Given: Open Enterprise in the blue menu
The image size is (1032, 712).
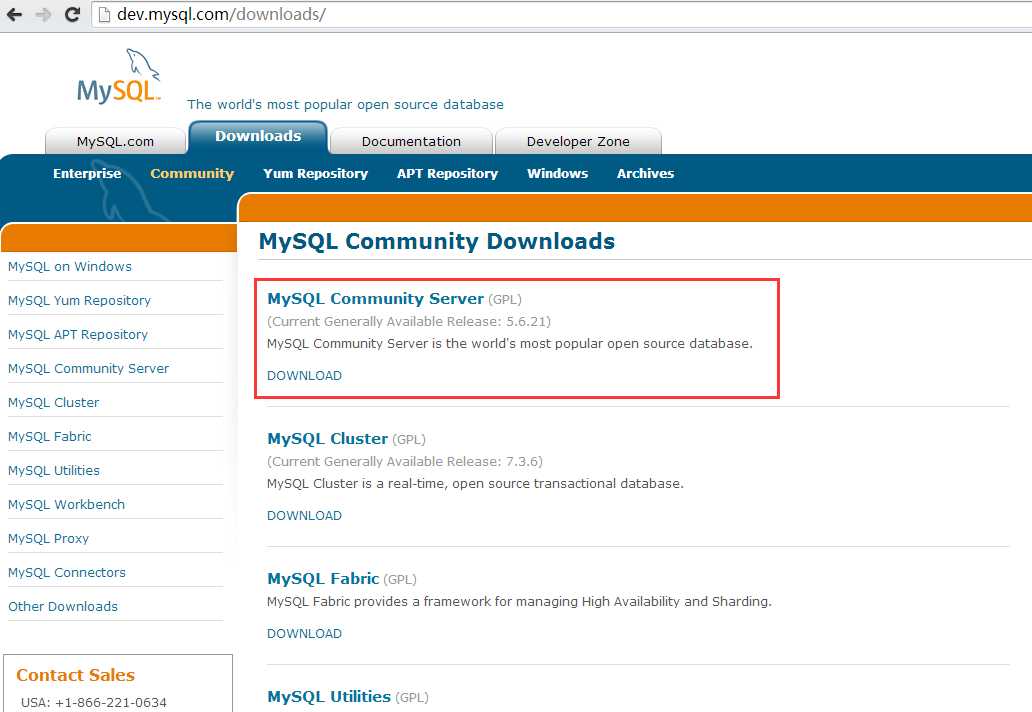Looking at the screenshot, I should pos(87,173).
